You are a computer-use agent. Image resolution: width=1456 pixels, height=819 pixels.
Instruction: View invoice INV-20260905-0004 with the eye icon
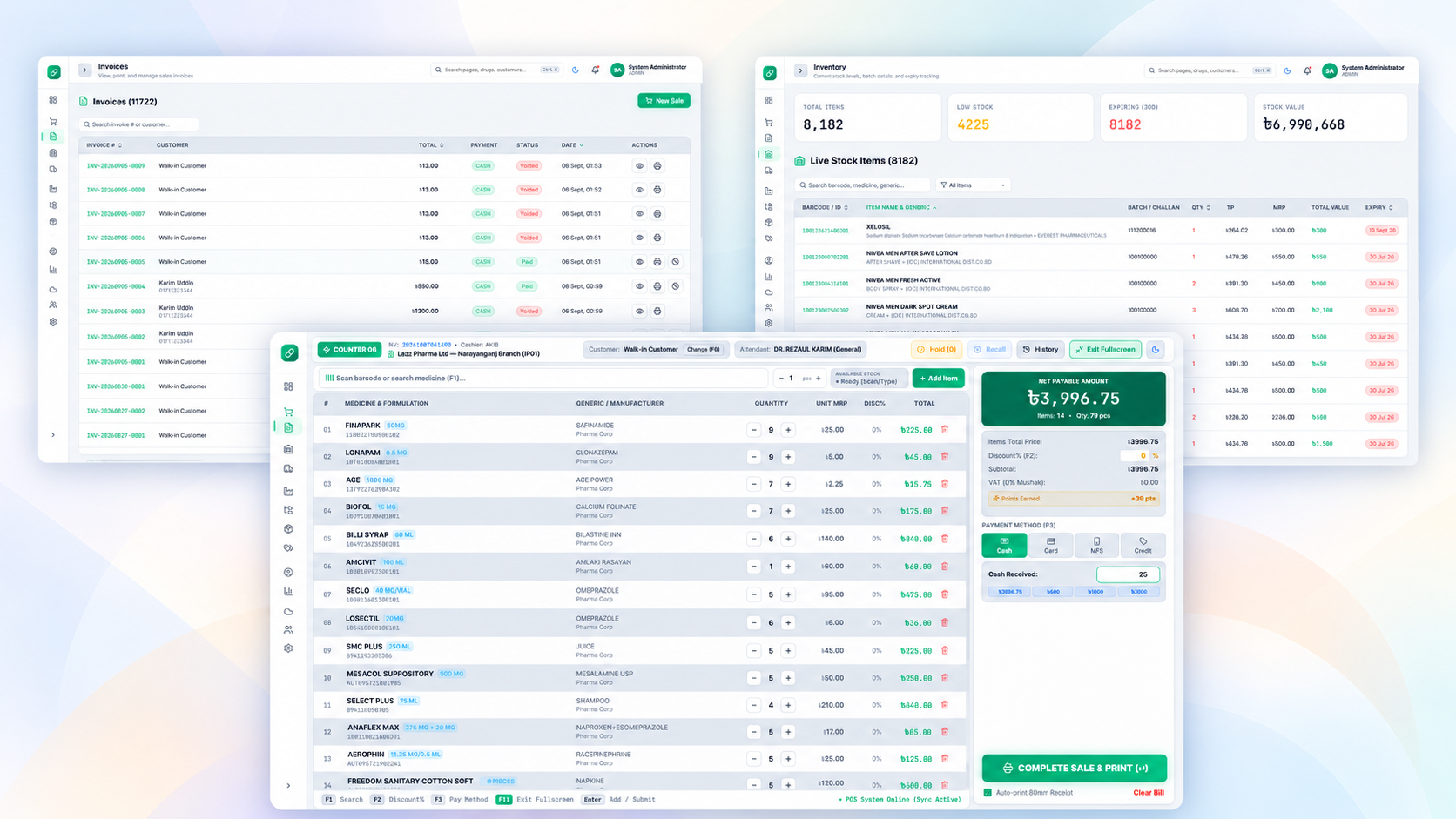tap(639, 286)
